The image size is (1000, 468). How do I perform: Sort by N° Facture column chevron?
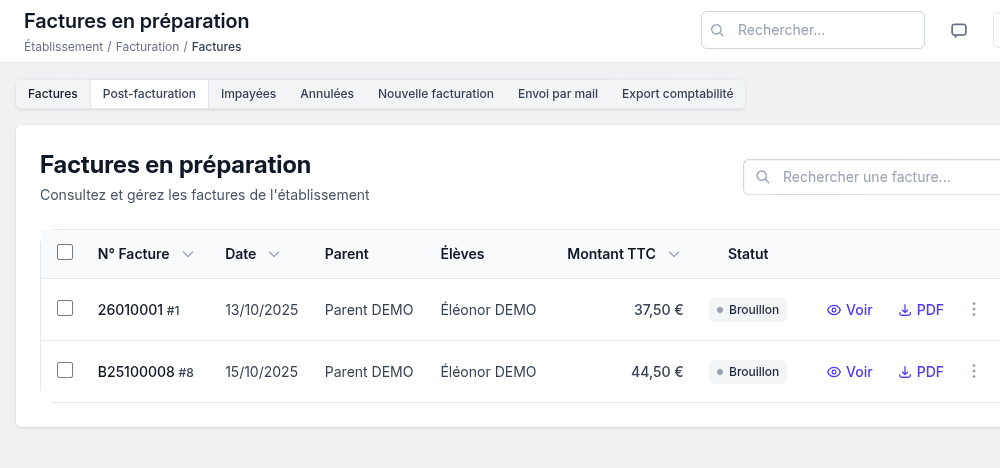187,254
